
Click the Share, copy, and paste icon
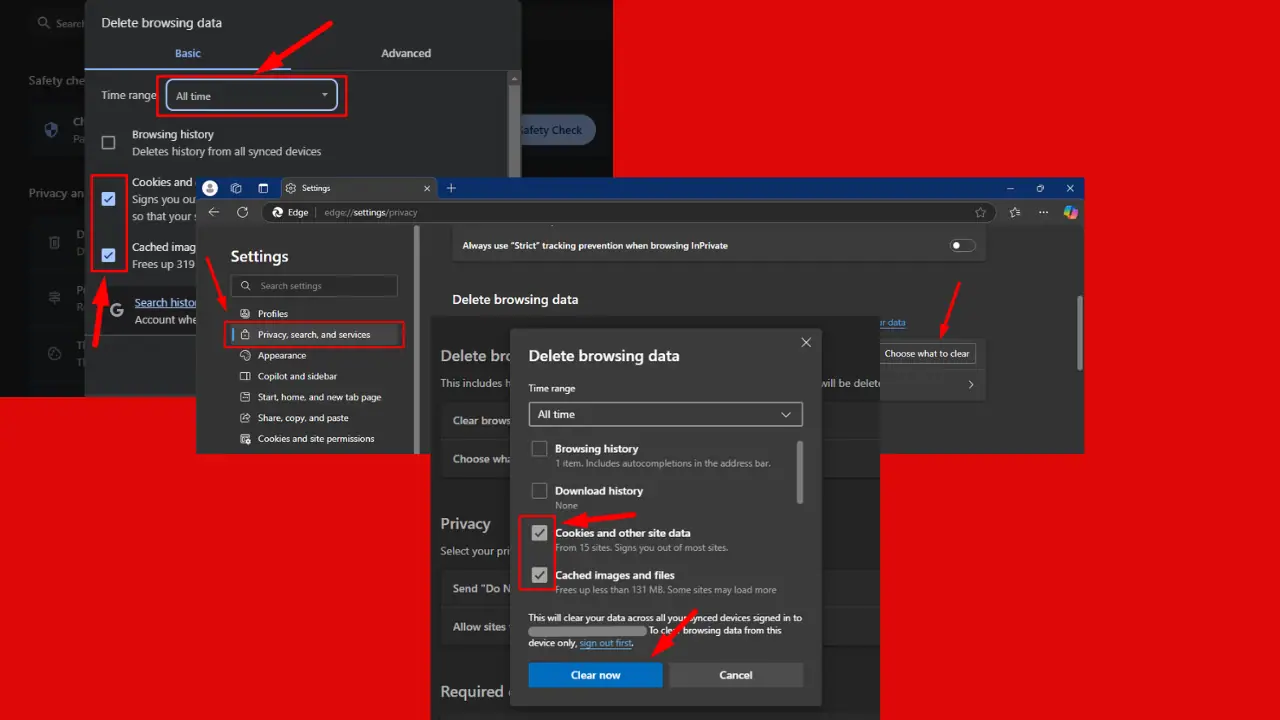click(x=247, y=418)
